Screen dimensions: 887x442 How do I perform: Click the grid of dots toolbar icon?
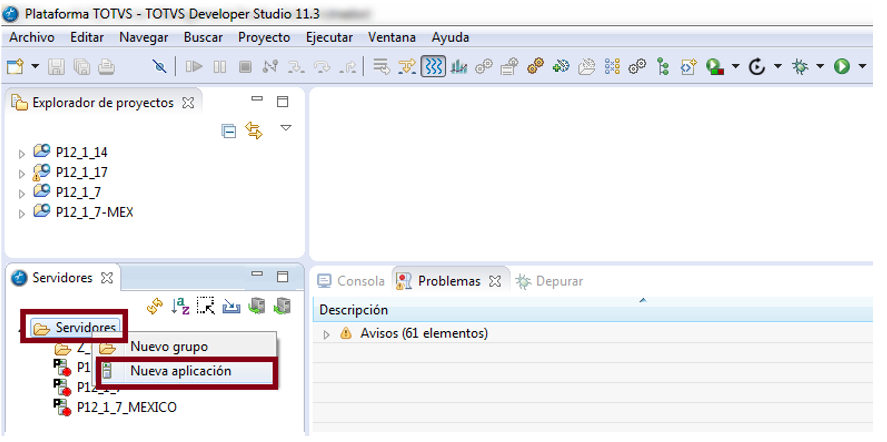pyautogui.click(x=612, y=67)
